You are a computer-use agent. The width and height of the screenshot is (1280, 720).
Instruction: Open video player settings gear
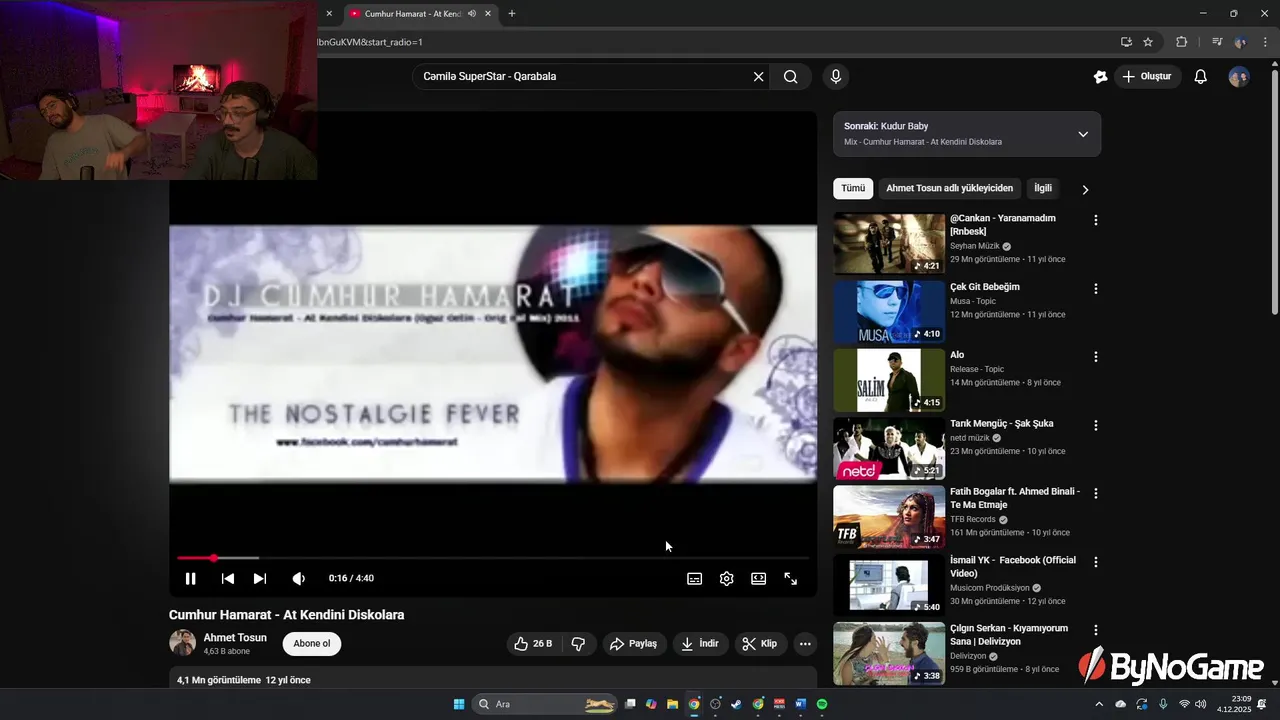coord(727,578)
